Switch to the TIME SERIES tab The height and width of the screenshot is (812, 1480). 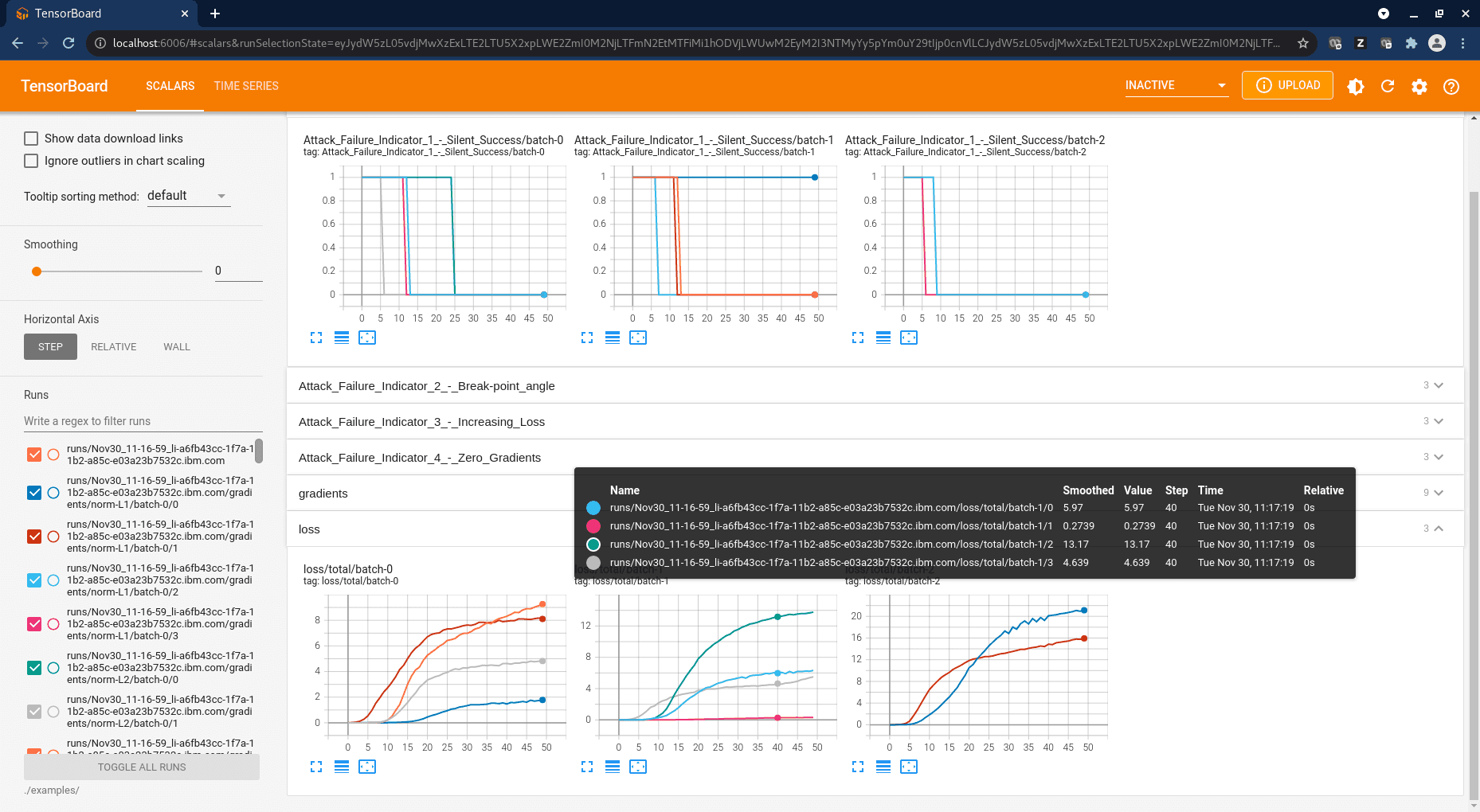point(246,86)
